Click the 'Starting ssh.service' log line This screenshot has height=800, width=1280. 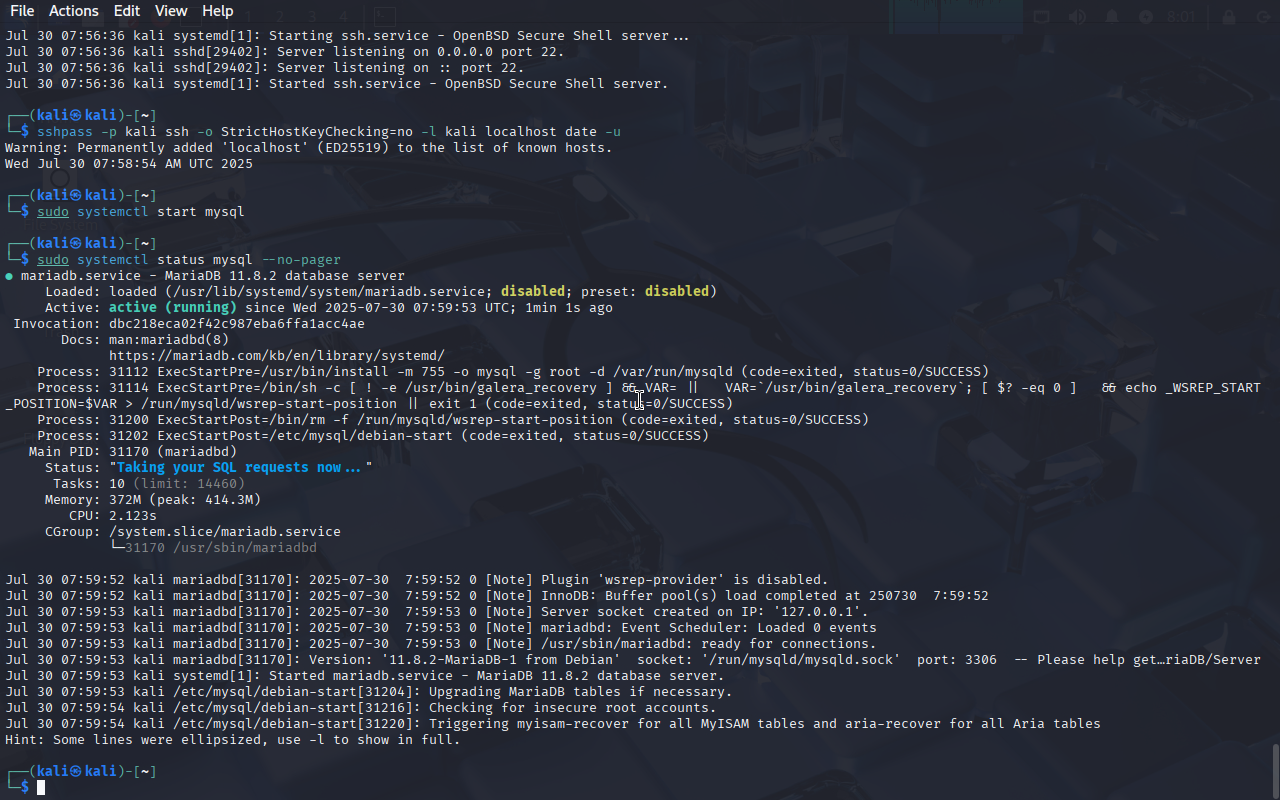coord(347,36)
